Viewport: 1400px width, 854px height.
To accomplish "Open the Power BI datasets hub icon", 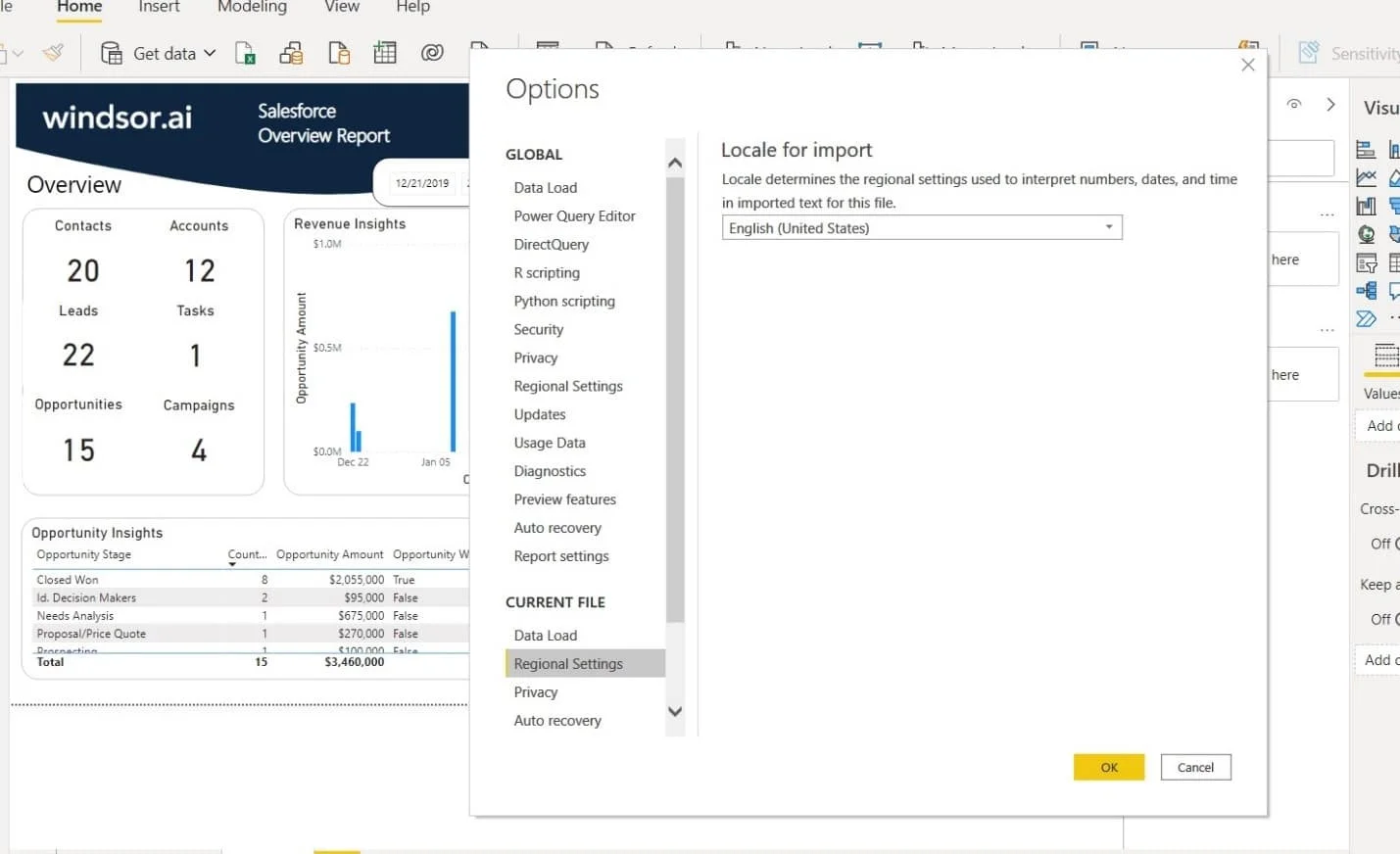I will click(291, 53).
